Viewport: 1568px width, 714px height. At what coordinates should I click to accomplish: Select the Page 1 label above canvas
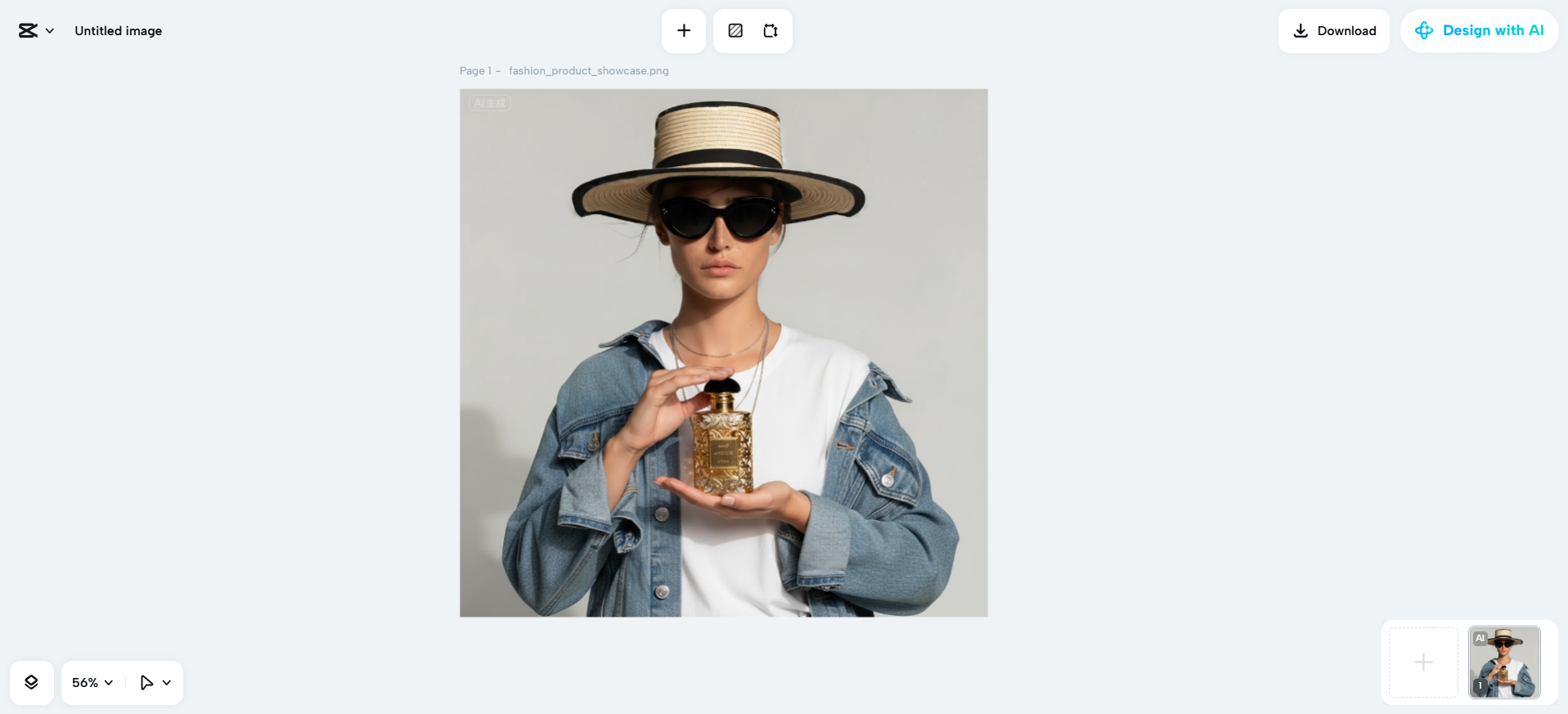pyautogui.click(x=475, y=71)
